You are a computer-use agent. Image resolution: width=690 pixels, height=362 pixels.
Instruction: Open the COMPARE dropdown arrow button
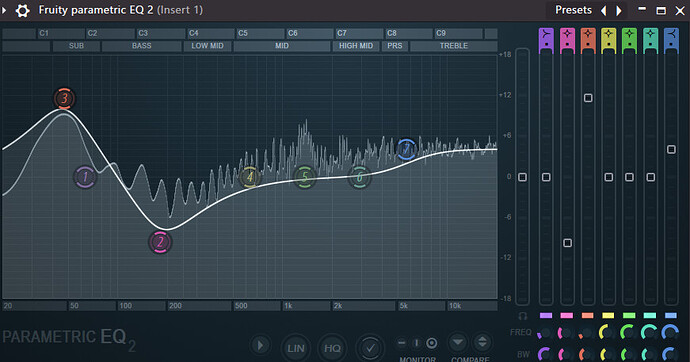tap(458, 342)
